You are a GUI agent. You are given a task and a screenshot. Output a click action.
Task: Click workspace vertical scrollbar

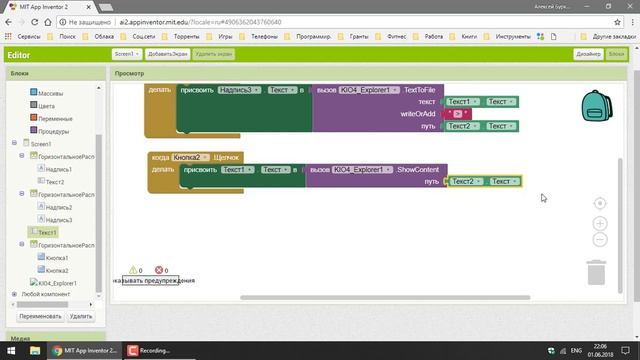(x=620, y=225)
